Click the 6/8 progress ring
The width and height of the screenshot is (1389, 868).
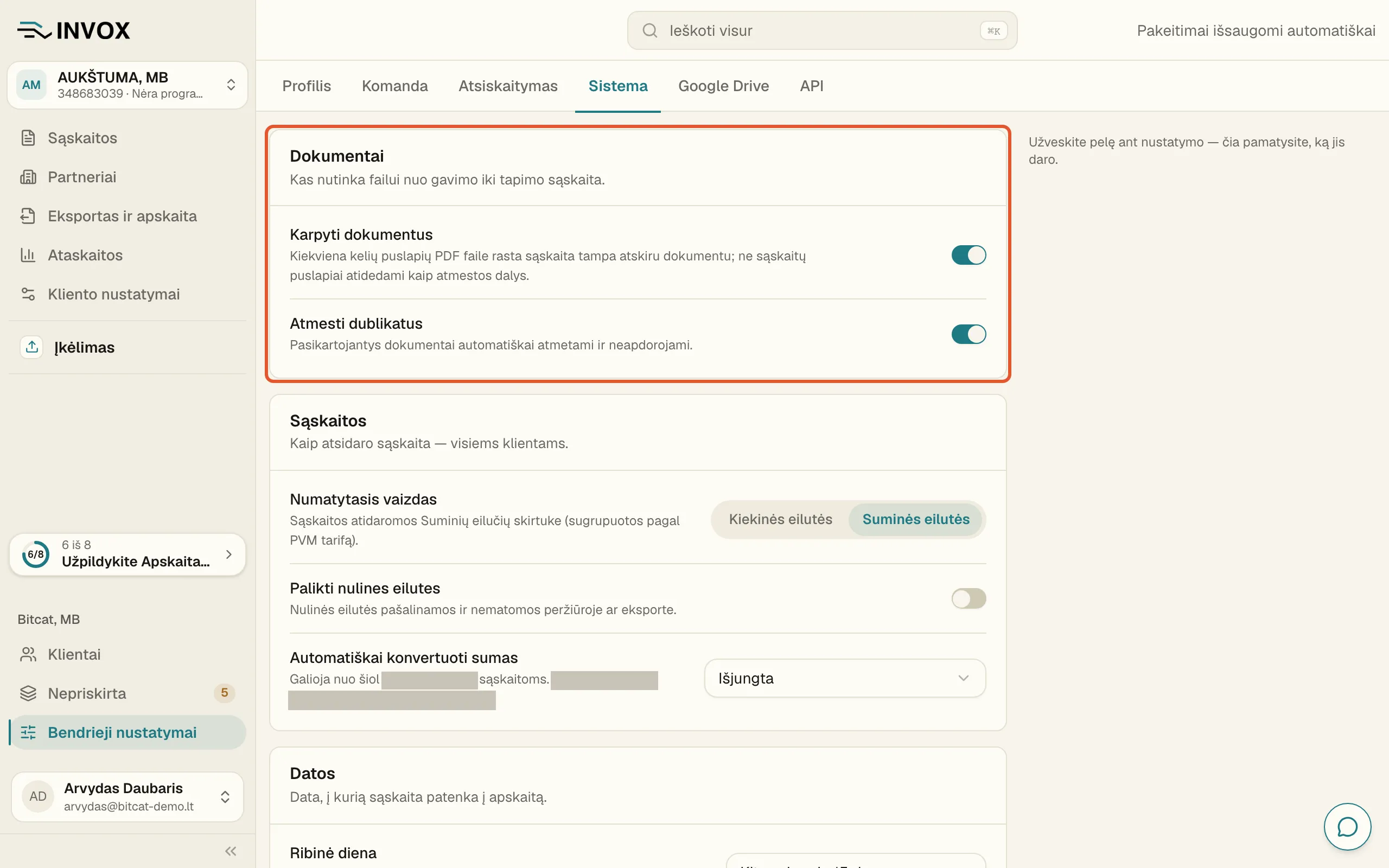tap(36, 554)
